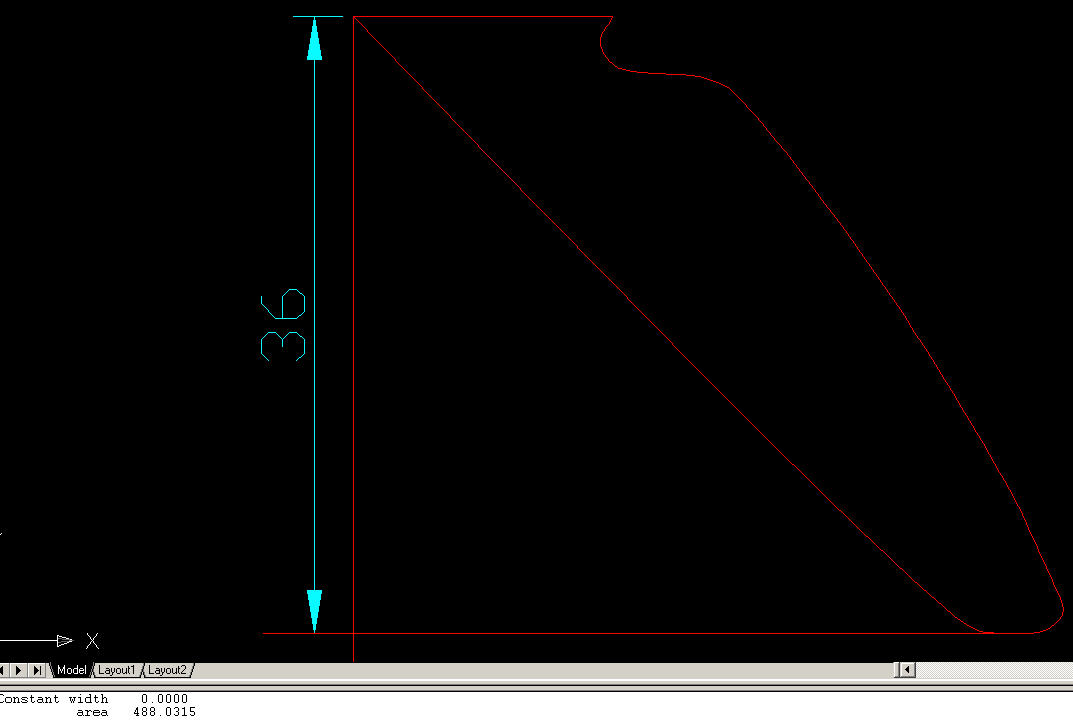This screenshot has height=720, width=1073.
Task: Pick the red top horizontal line
Action: 482,17
